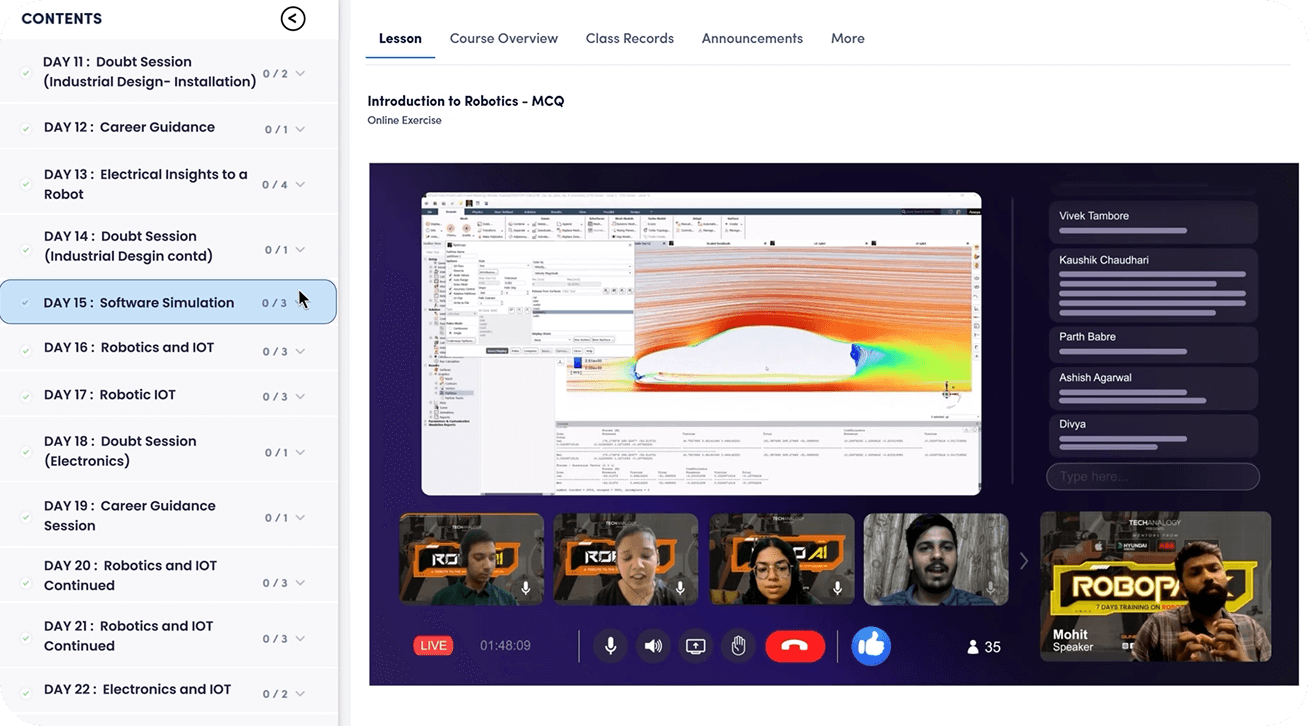Mute Divya's microphone on her video tile

click(836, 590)
